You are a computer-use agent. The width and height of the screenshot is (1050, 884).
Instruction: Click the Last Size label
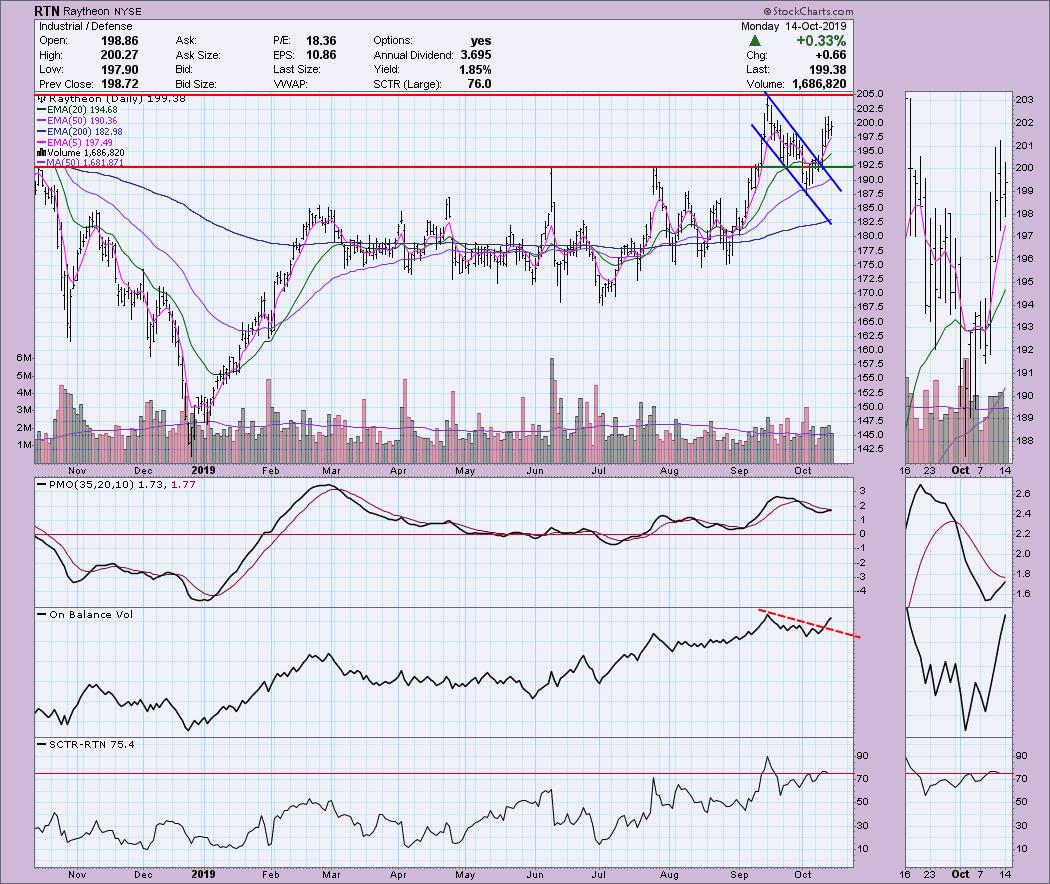click(x=297, y=70)
